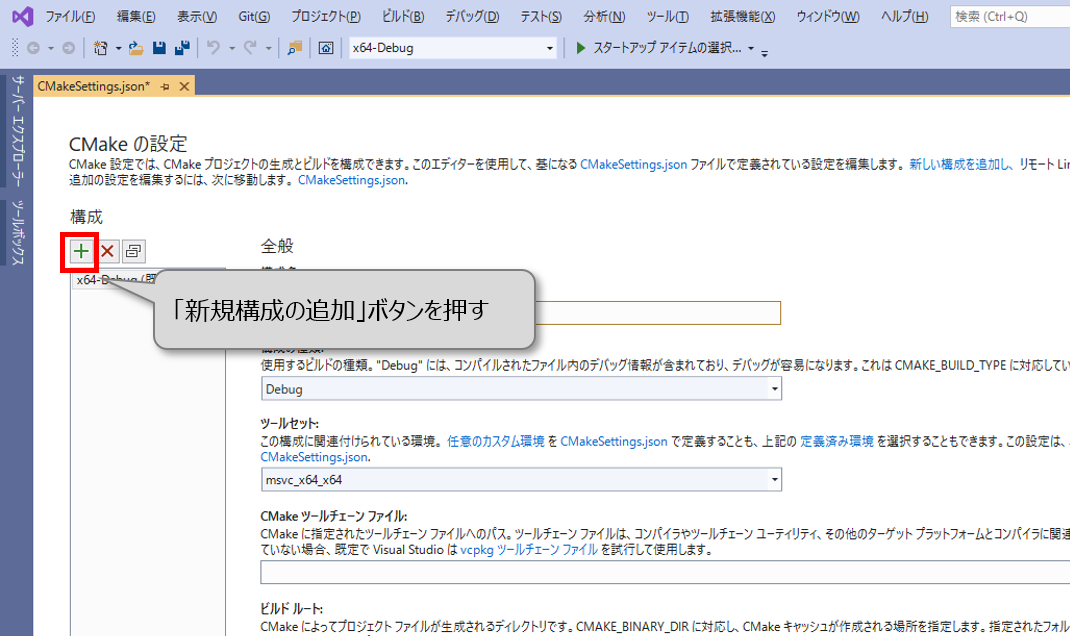Close the CMakeSettings.json tab

pyautogui.click(x=184, y=87)
